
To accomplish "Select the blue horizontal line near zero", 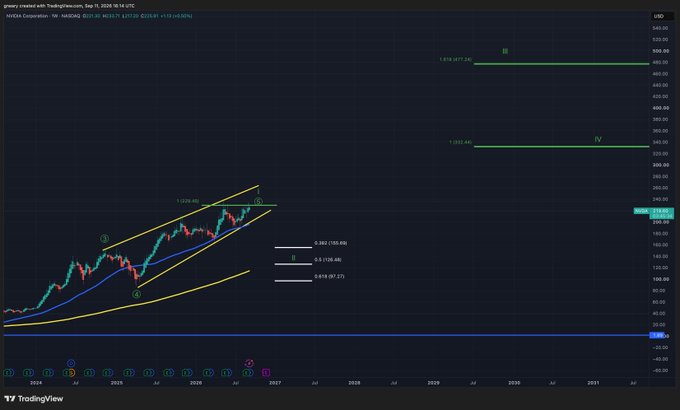I will pos(326,335).
